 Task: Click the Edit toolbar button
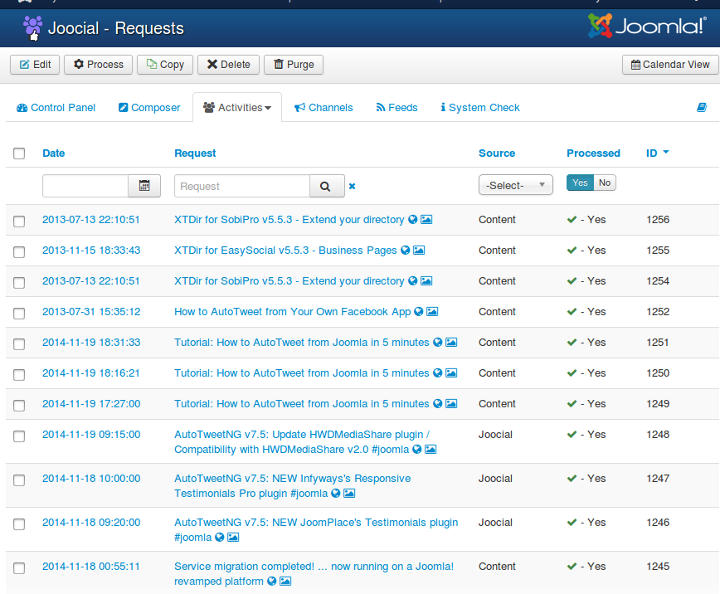pyautogui.click(x=35, y=65)
